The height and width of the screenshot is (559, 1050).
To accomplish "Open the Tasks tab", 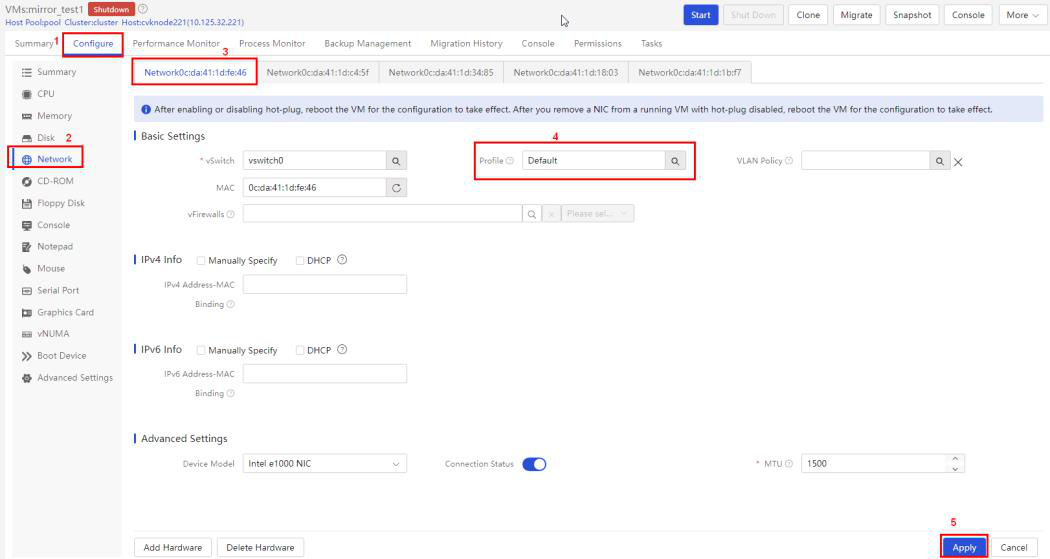I will (651, 44).
